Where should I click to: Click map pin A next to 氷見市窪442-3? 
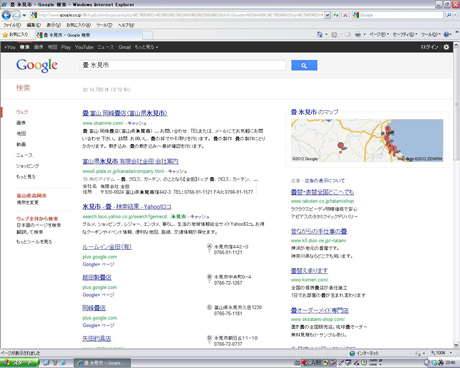click(210, 247)
